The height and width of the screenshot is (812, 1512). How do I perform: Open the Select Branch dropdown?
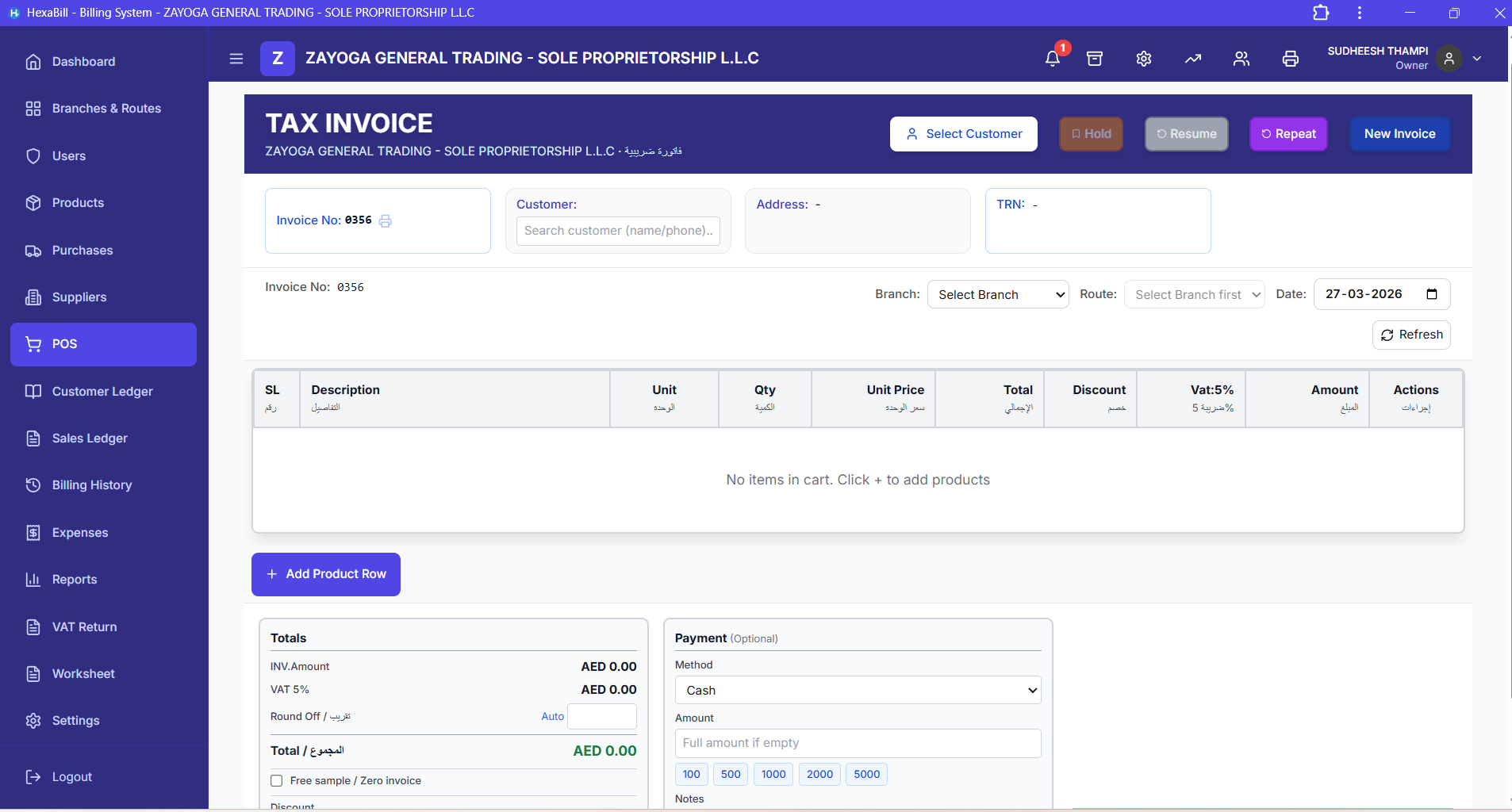coord(998,295)
